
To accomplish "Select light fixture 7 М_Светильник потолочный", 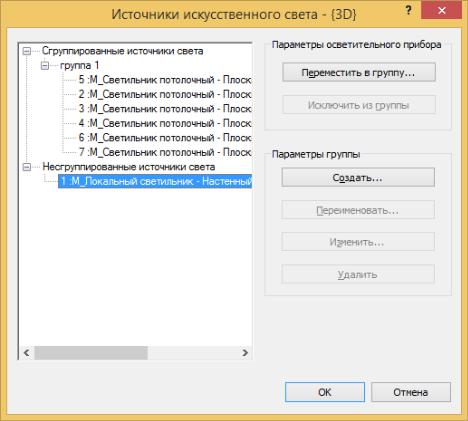I will (x=165, y=152).
